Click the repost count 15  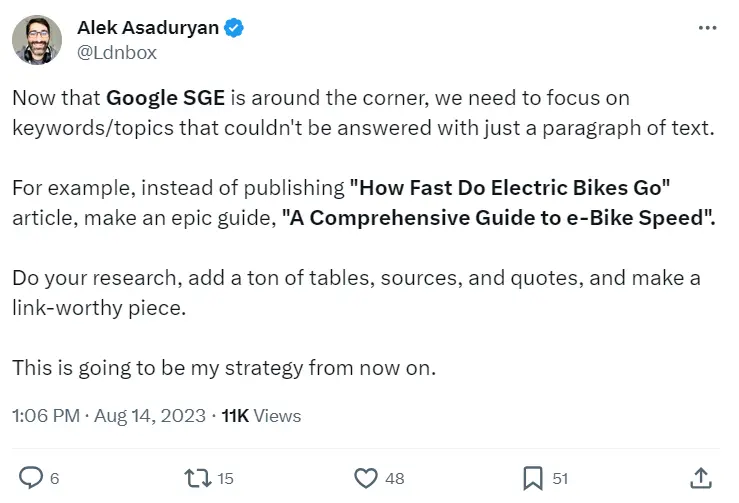tap(224, 478)
